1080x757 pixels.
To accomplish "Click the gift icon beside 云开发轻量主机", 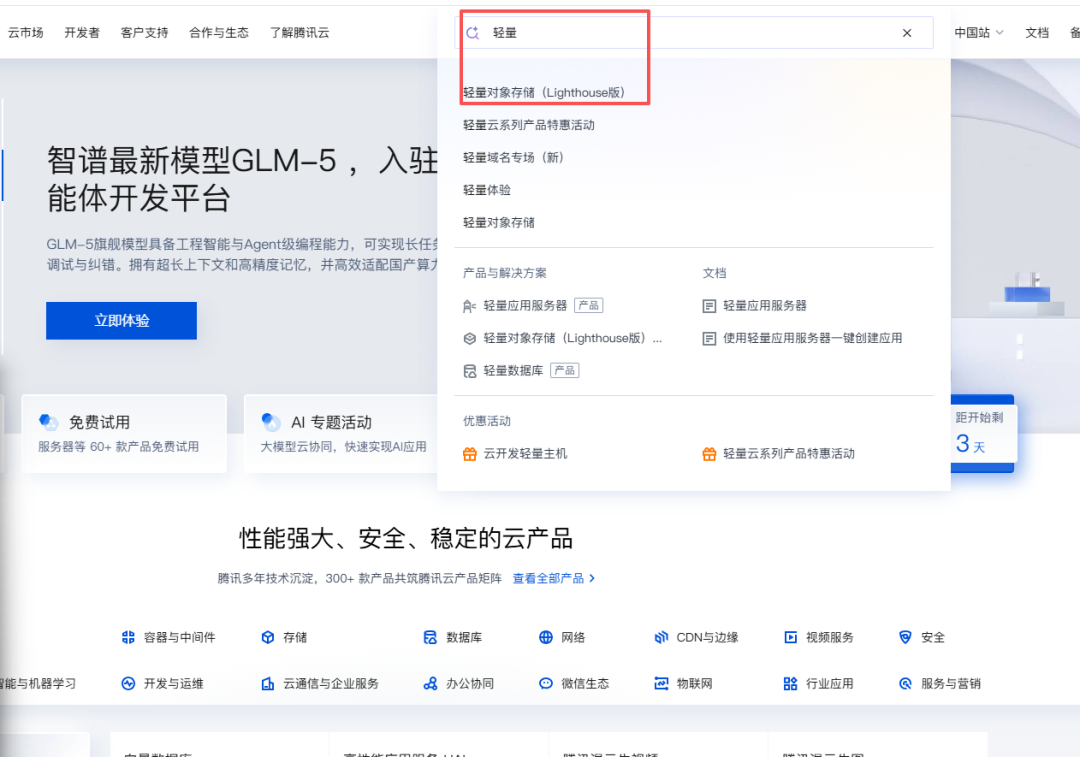I will click(x=470, y=454).
